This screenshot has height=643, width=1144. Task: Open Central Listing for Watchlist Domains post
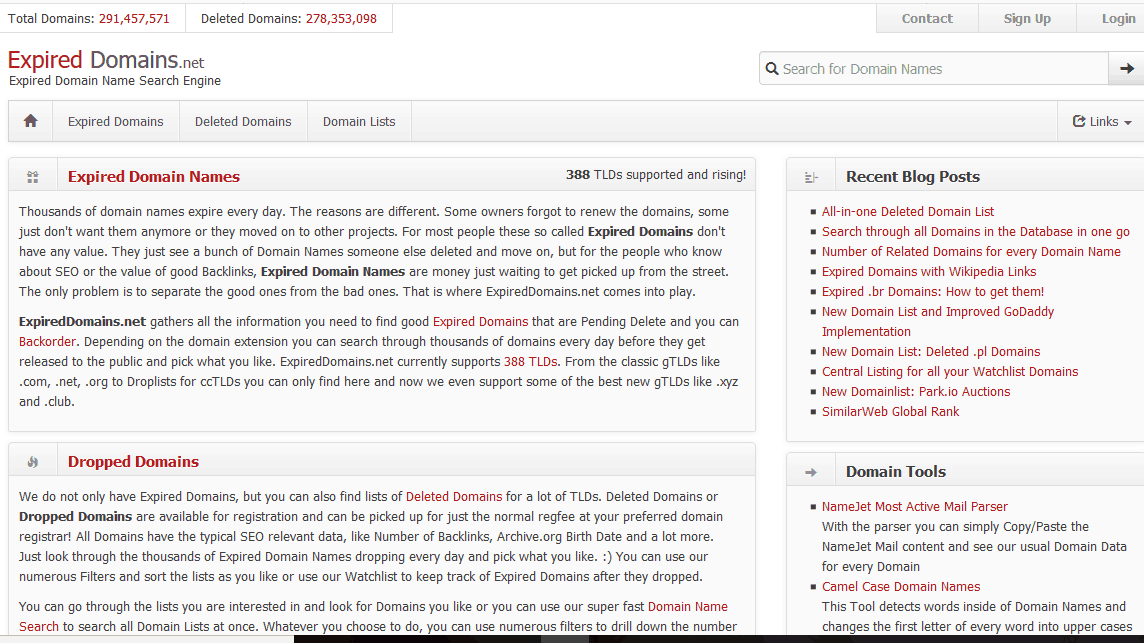(x=950, y=371)
